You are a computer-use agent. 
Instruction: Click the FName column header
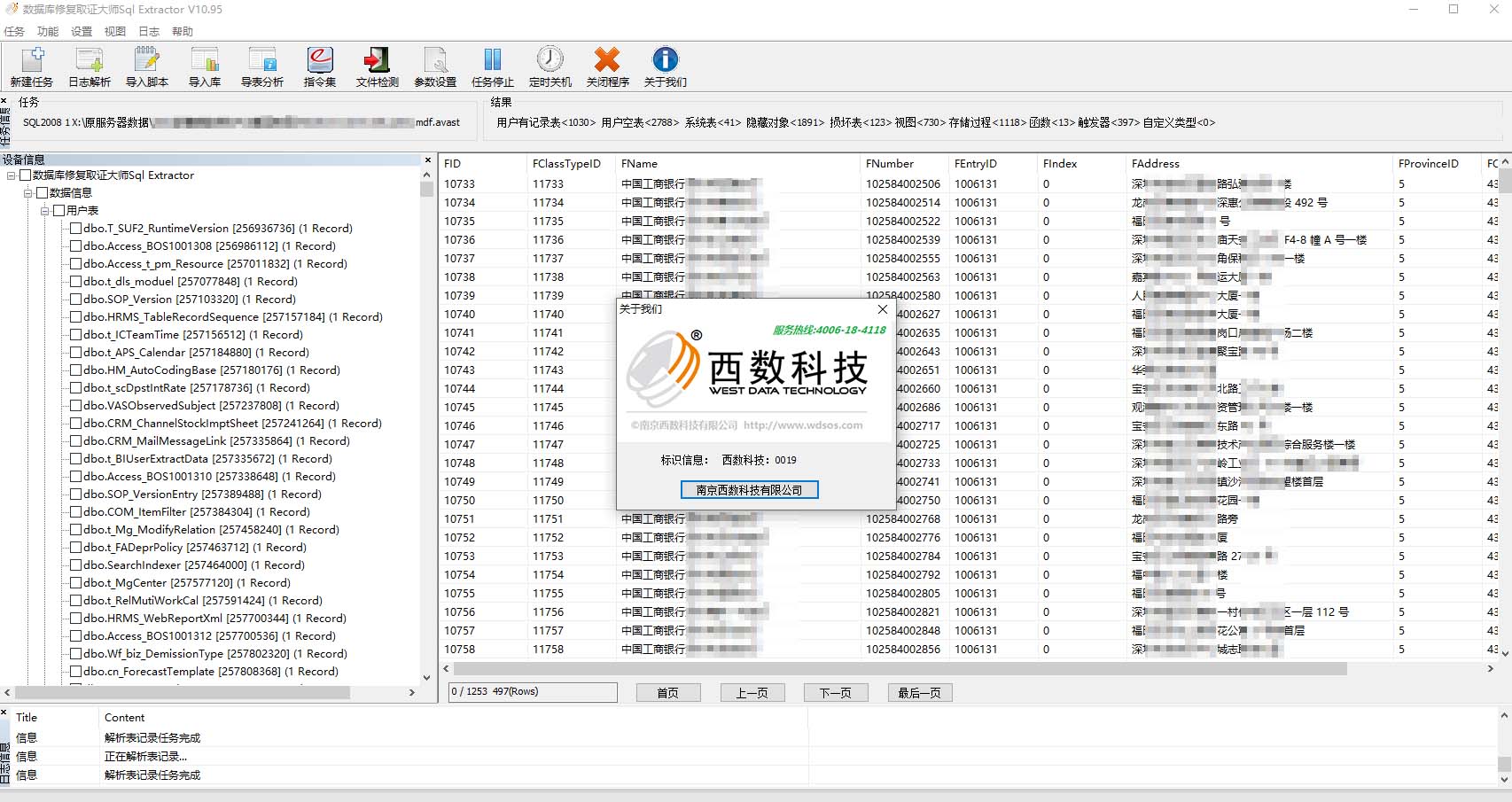tap(738, 164)
